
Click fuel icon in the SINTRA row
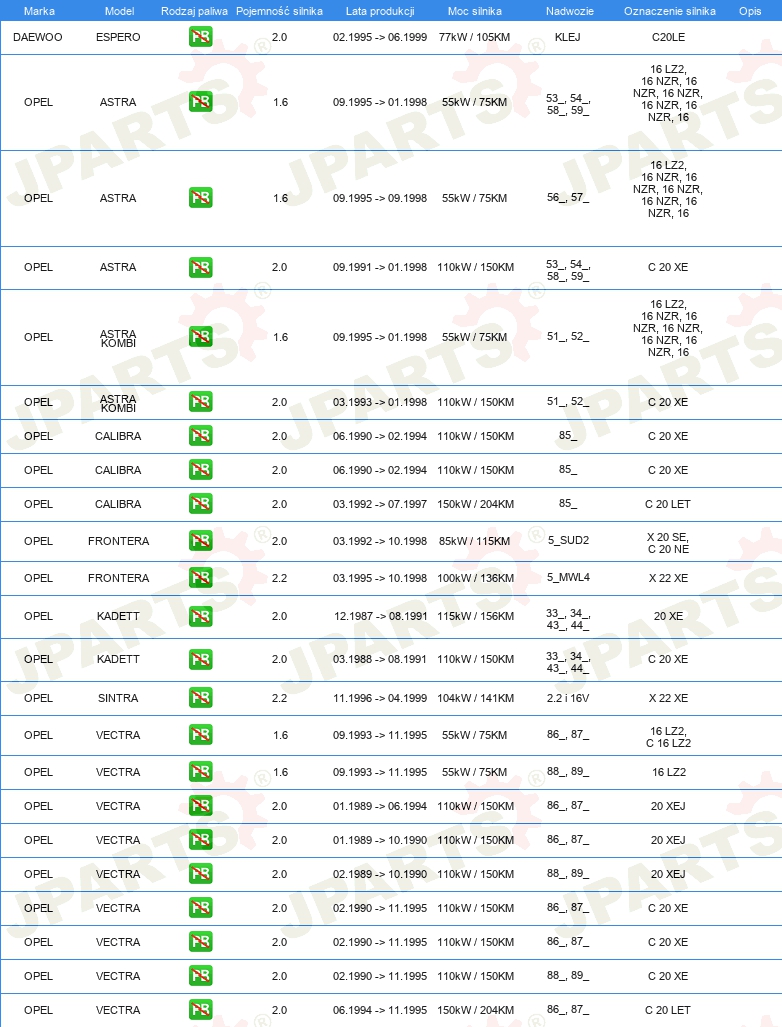tap(200, 698)
